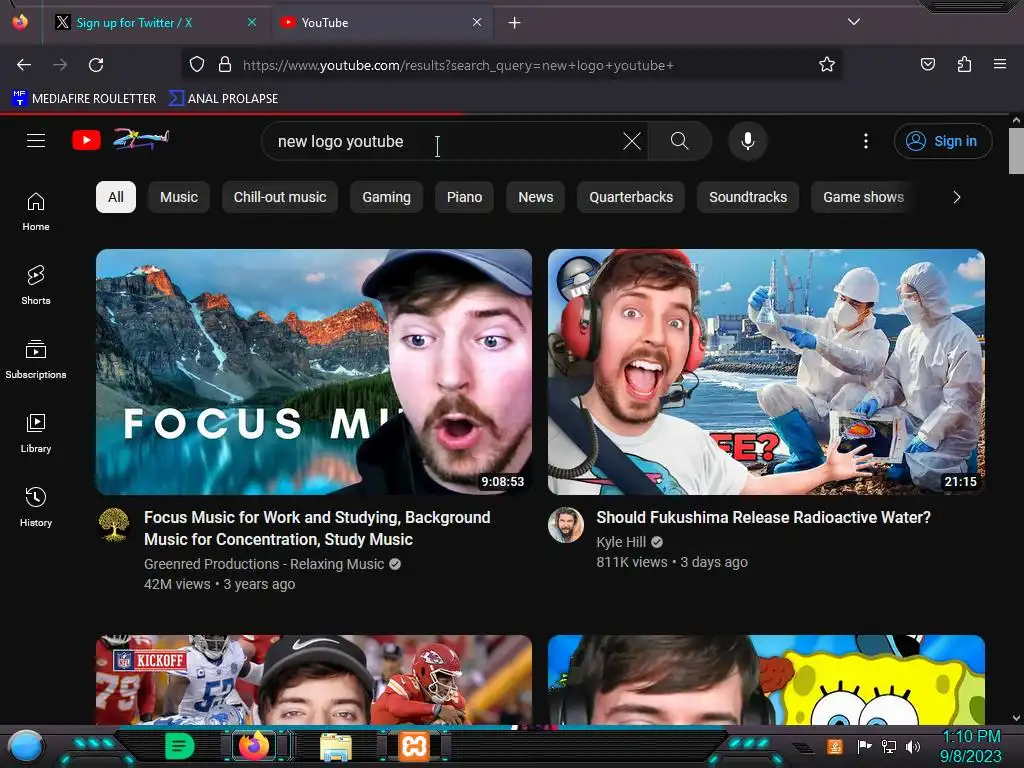Open tracking protection shield icon
This screenshot has height=768, width=1024.
click(x=197, y=65)
